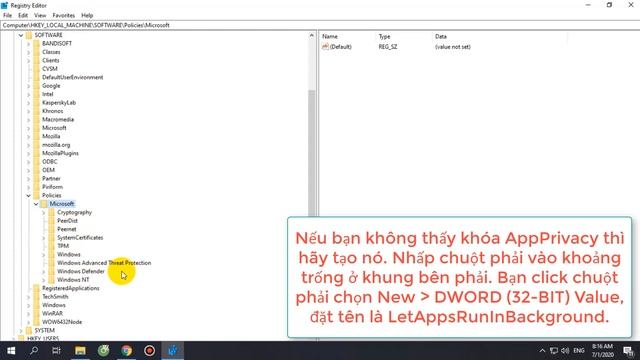Viewport: 640px width, 360px height.
Task: Select the RegisteredApplications key
Action: [71, 289]
